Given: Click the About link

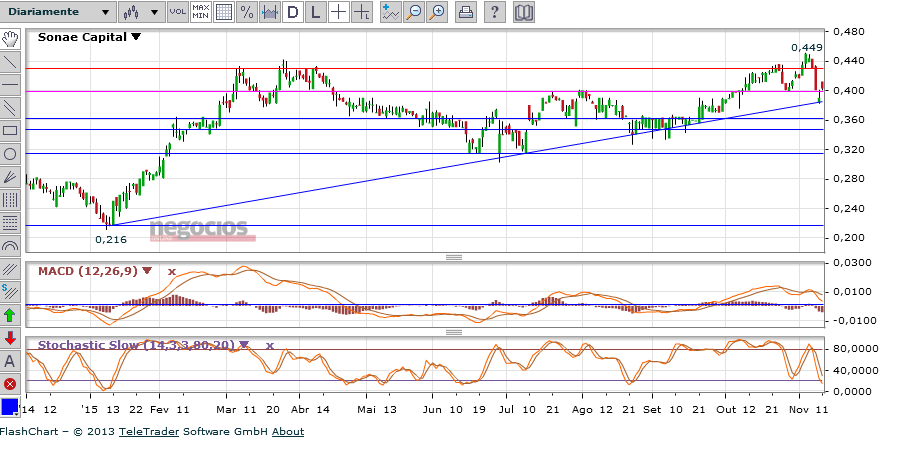Looking at the screenshot, I should [288, 432].
